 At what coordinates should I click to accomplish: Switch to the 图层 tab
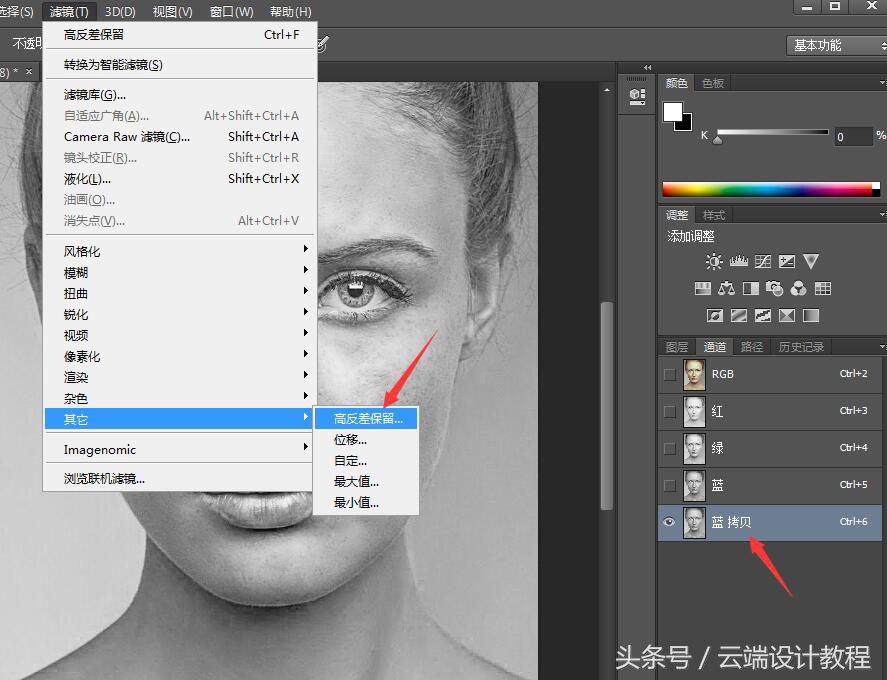coord(677,347)
